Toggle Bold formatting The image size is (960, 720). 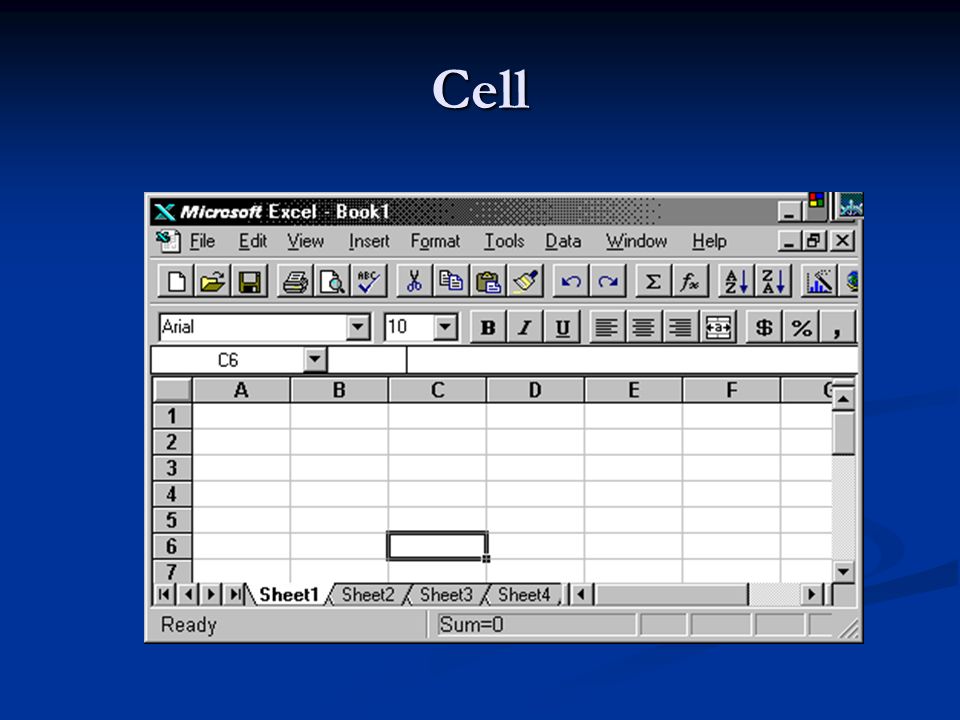pos(488,328)
